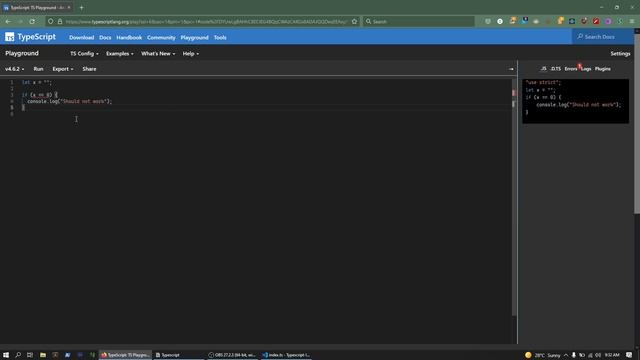Switch to the .D.TS tab
This screenshot has width=640, height=360.
coord(556,69)
